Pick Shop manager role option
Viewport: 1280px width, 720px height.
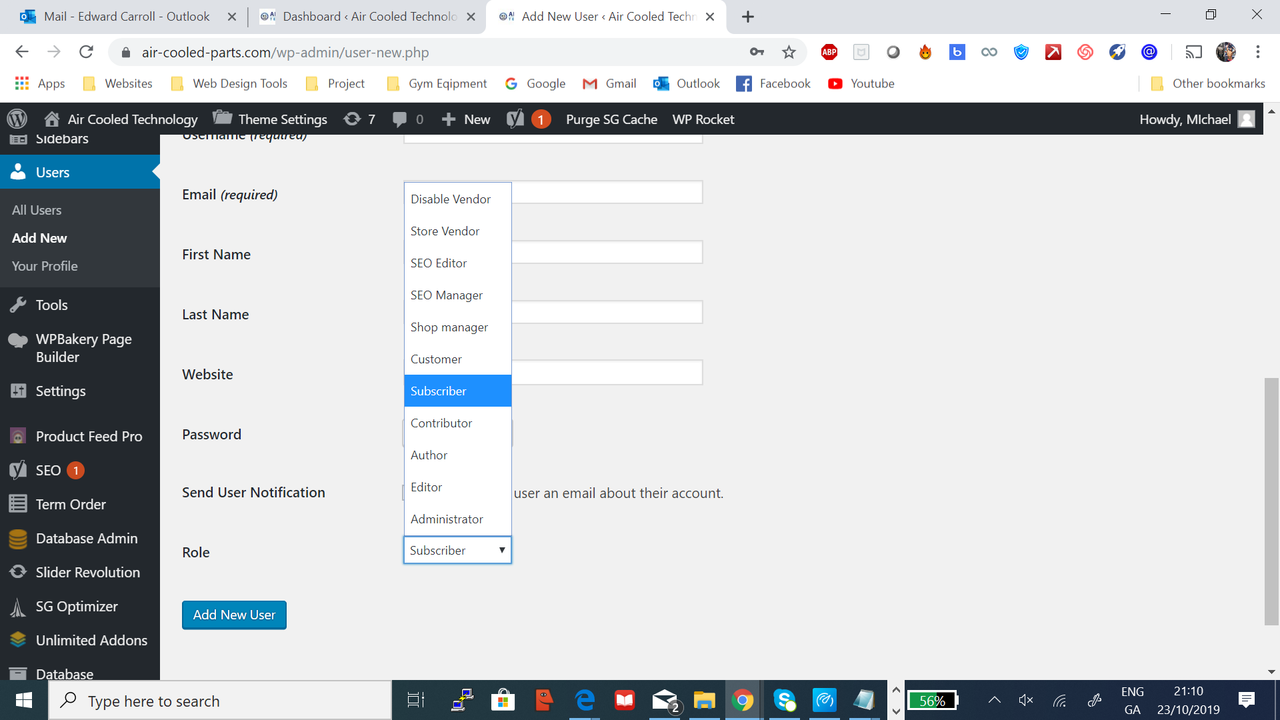pyautogui.click(x=458, y=327)
